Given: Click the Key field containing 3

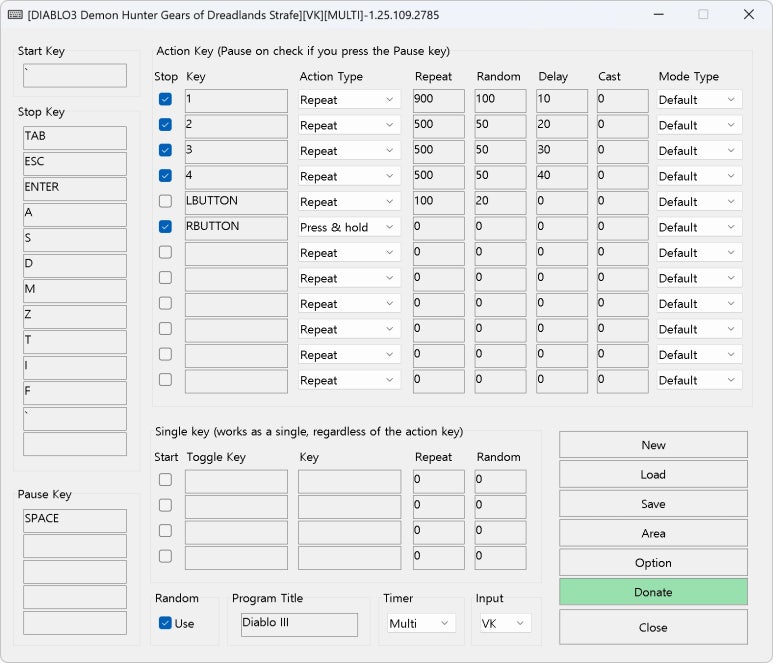Looking at the screenshot, I should tap(237, 152).
